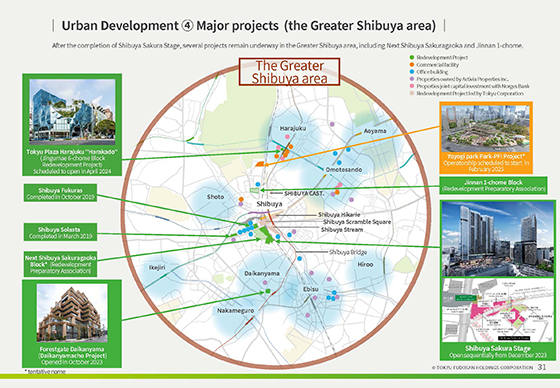Click the Shibuya Hikarie map label
560x388 pixels.
pos(339,215)
